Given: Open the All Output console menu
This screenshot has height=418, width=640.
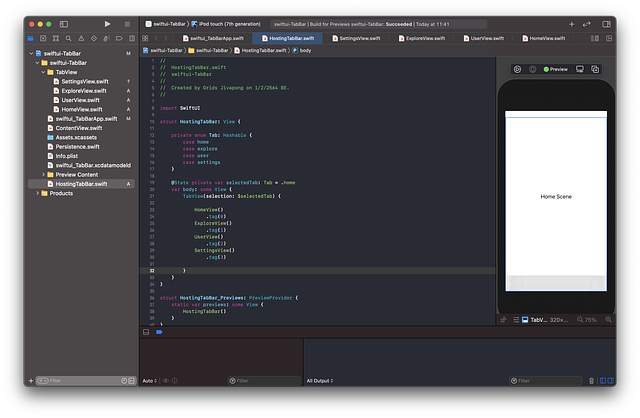Looking at the screenshot, I should 320,381.
